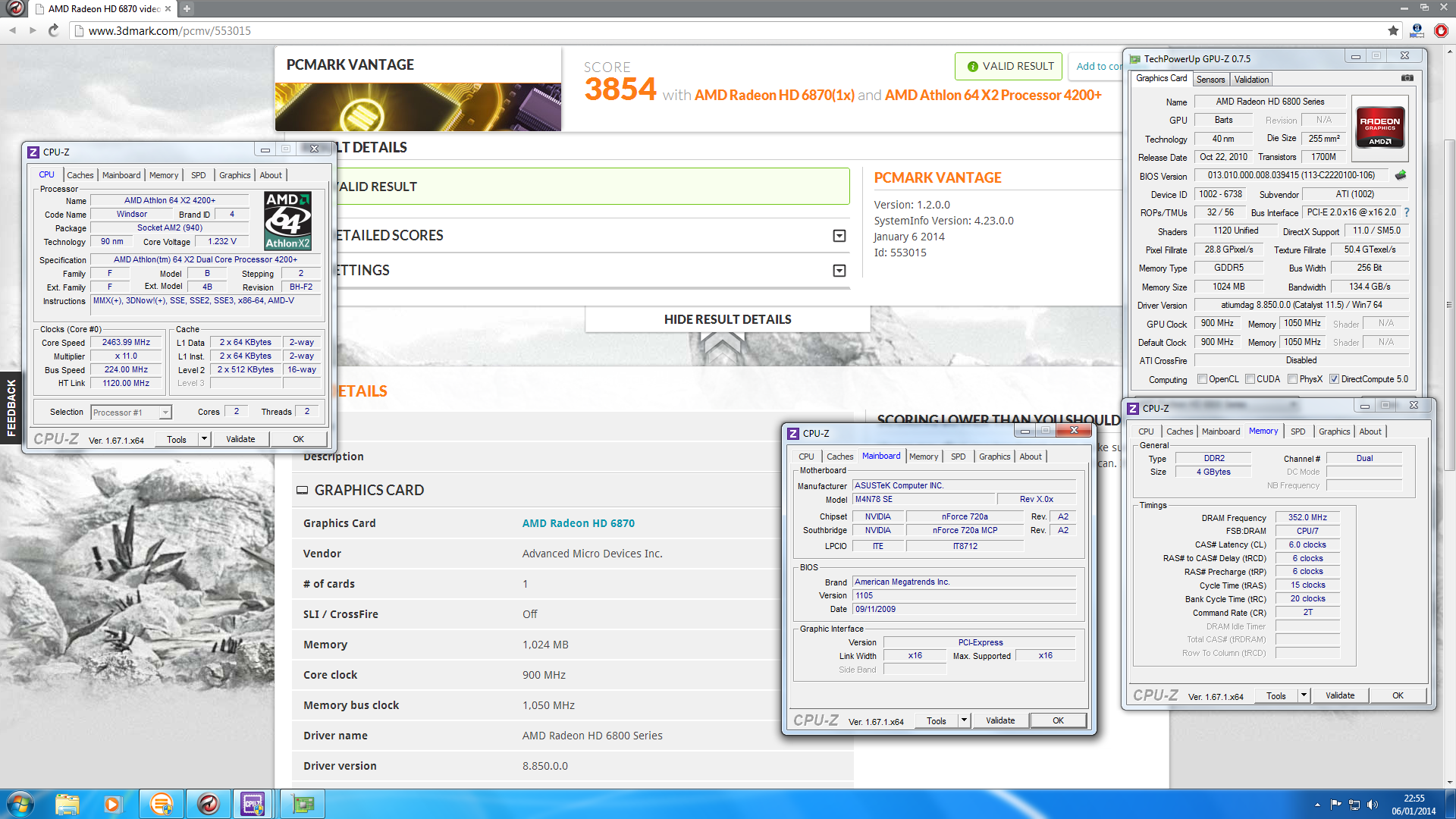1456x819 pixels.
Task: Open the Processor #1 selection dropdown
Action: point(165,413)
